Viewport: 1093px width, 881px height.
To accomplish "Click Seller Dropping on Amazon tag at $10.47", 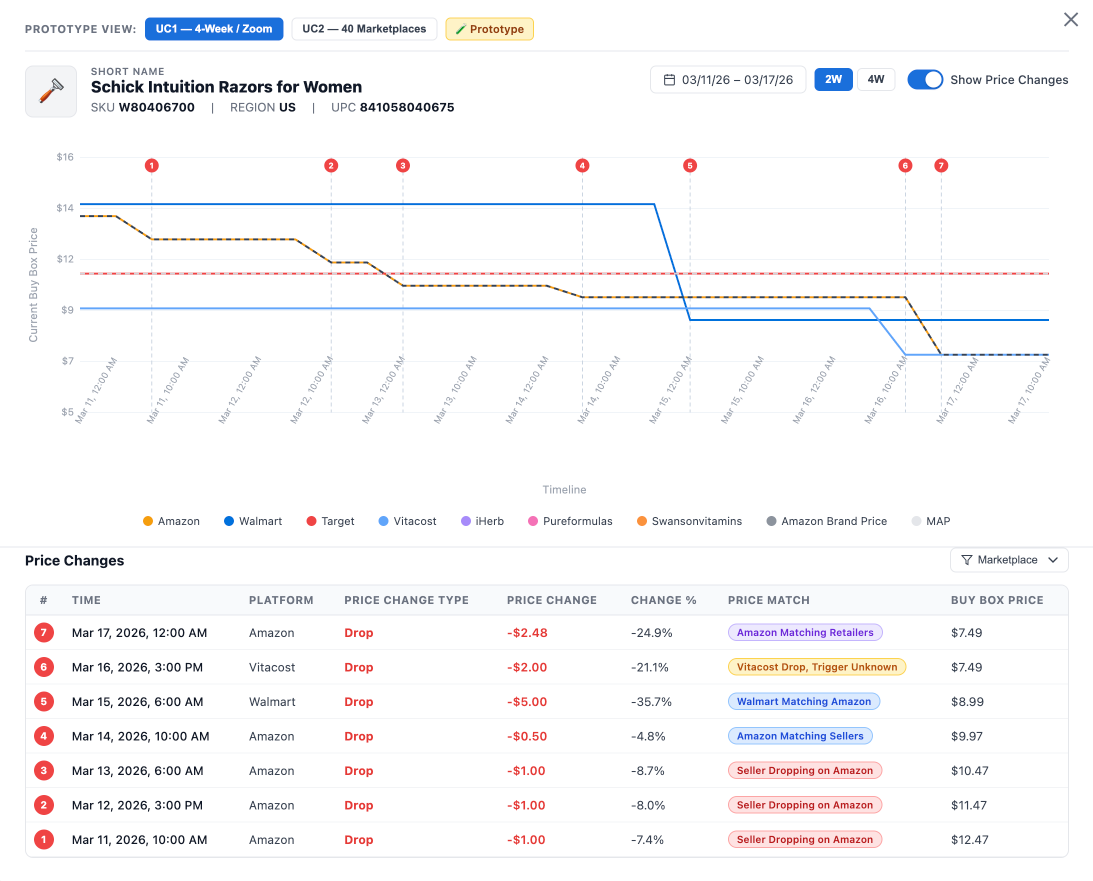I will click(805, 770).
